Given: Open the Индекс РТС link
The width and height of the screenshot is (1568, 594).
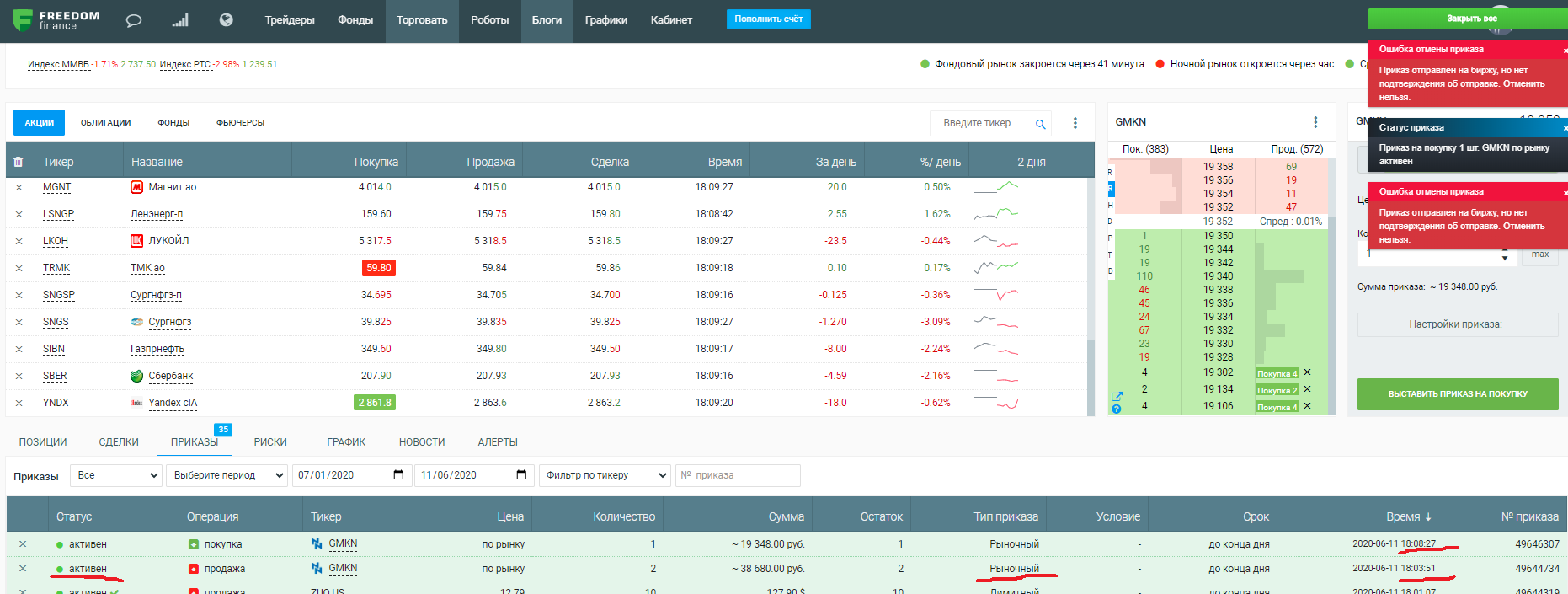Looking at the screenshot, I should click(185, 65).
